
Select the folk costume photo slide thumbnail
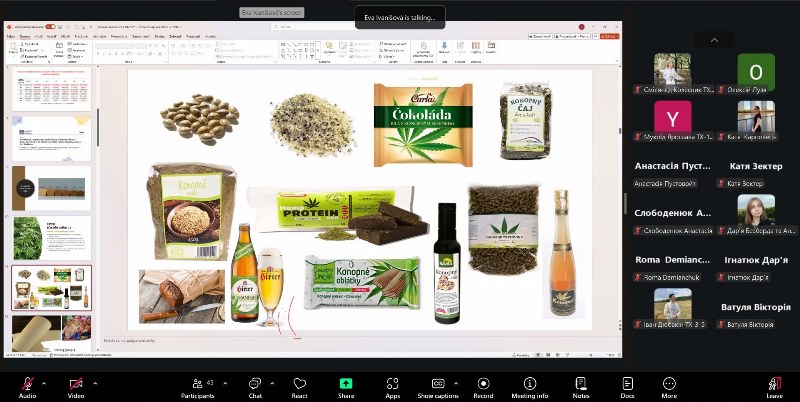52,334
